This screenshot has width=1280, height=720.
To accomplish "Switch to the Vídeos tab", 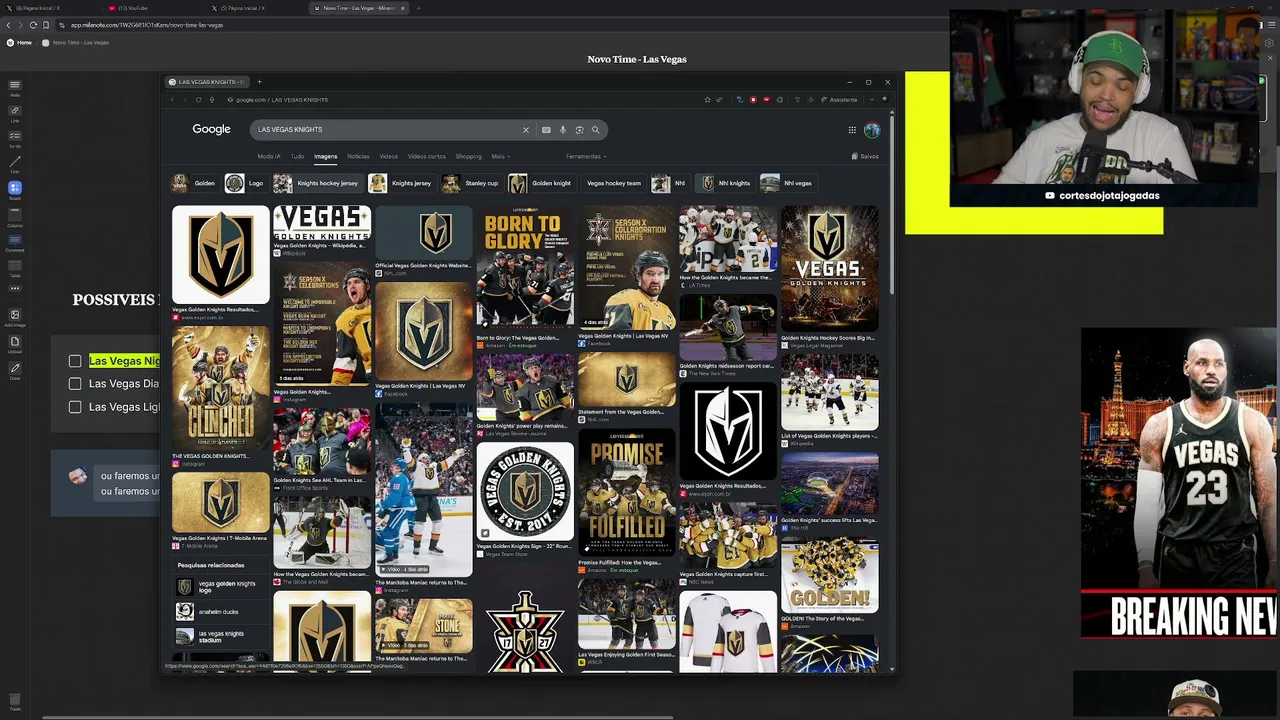I will point(388,156).
